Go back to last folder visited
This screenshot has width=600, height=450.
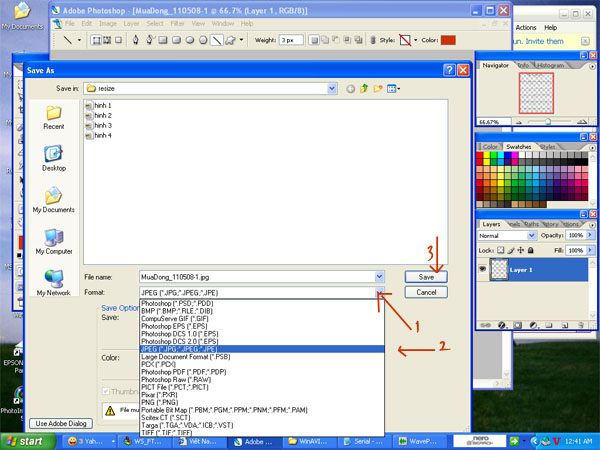click(351, 89)
